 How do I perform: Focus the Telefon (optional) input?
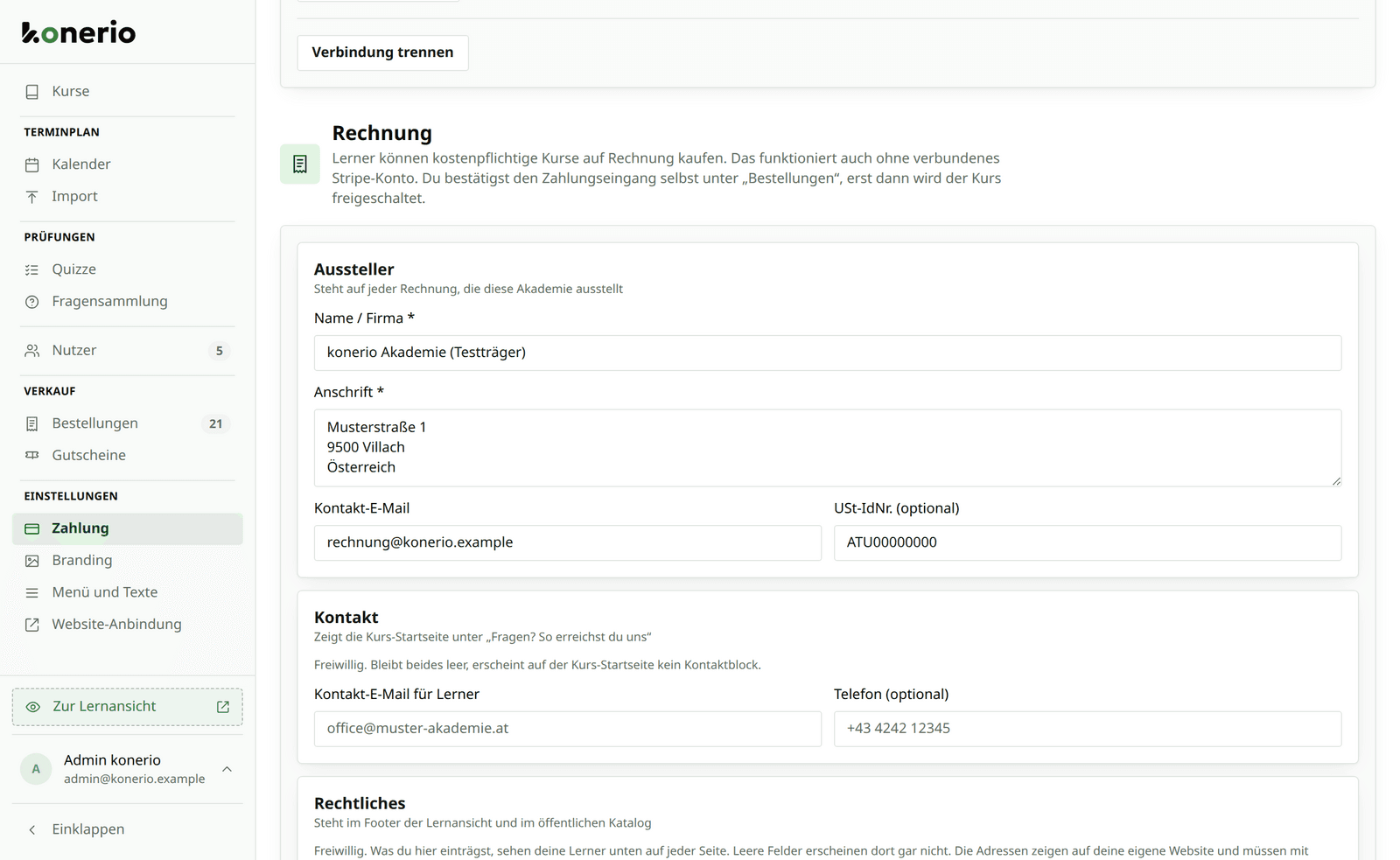pos(1088,729)
